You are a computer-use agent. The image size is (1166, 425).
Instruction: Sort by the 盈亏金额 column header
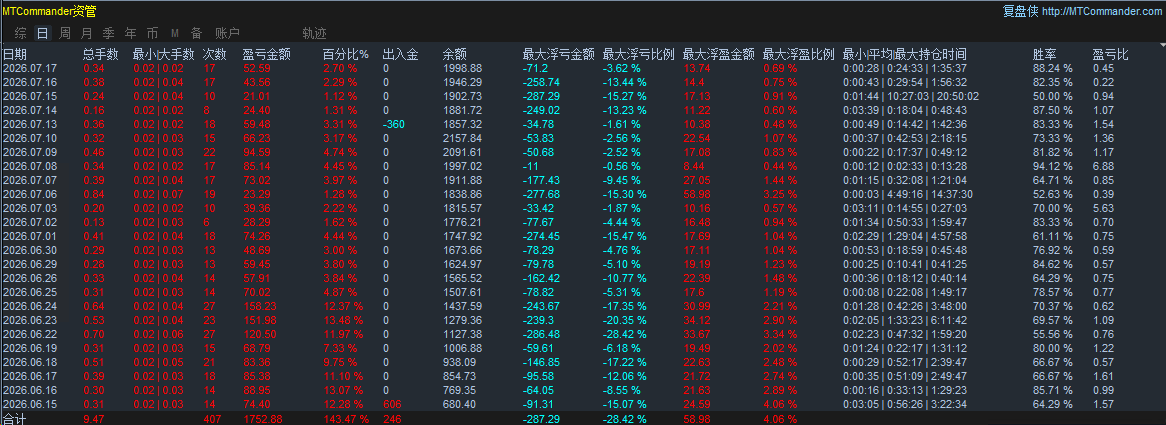click(266, 54)
